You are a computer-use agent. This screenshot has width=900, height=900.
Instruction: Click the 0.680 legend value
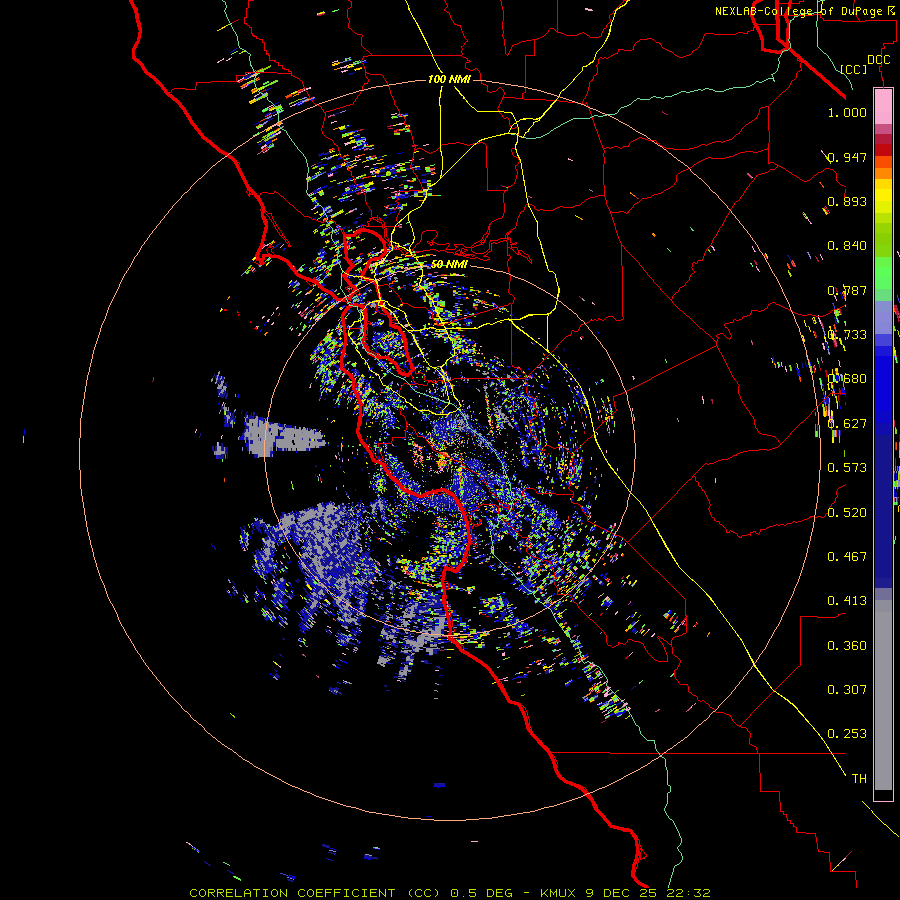(x=847, y=379)
